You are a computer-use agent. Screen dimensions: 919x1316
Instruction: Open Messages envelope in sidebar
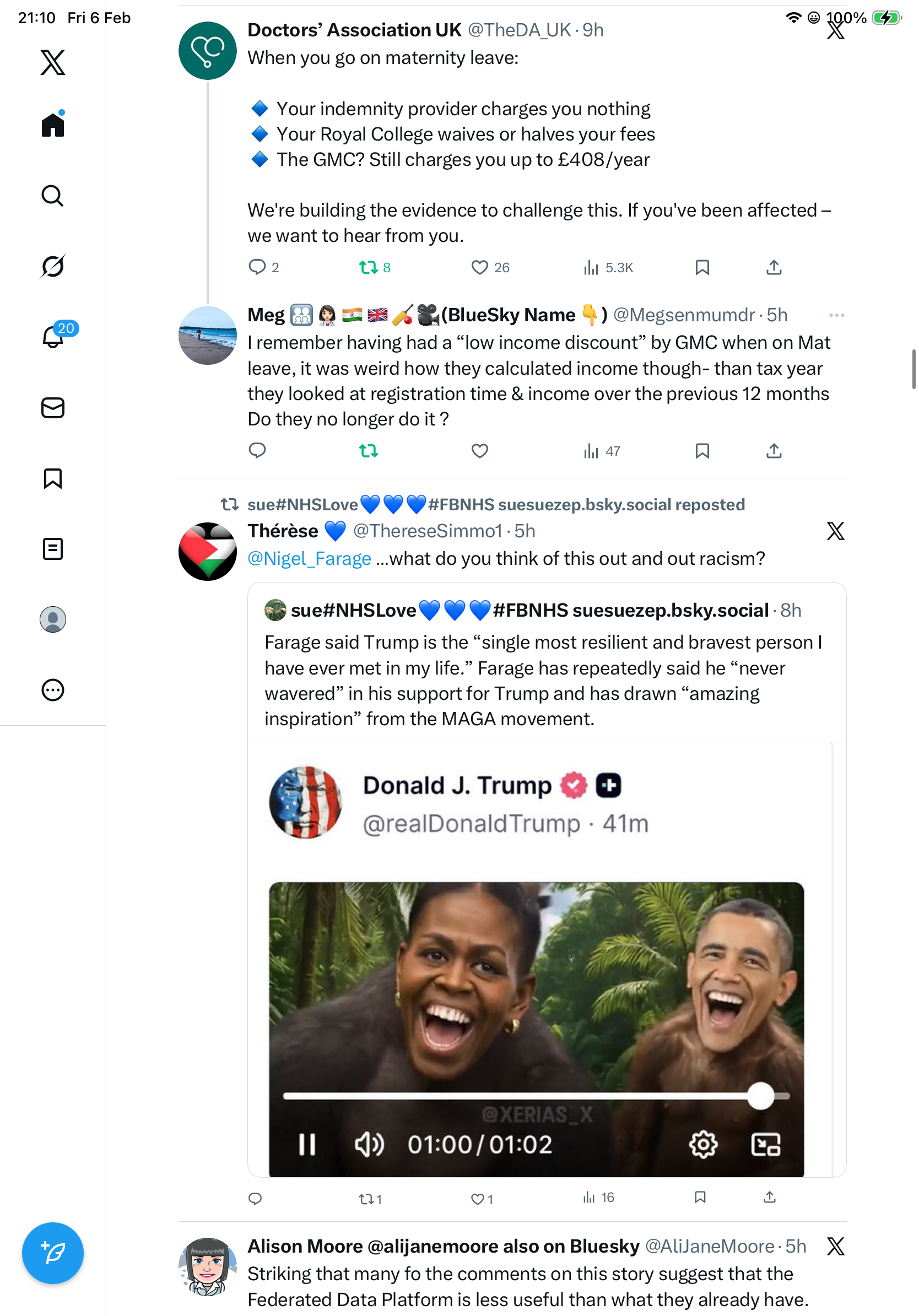click(53, 407)
